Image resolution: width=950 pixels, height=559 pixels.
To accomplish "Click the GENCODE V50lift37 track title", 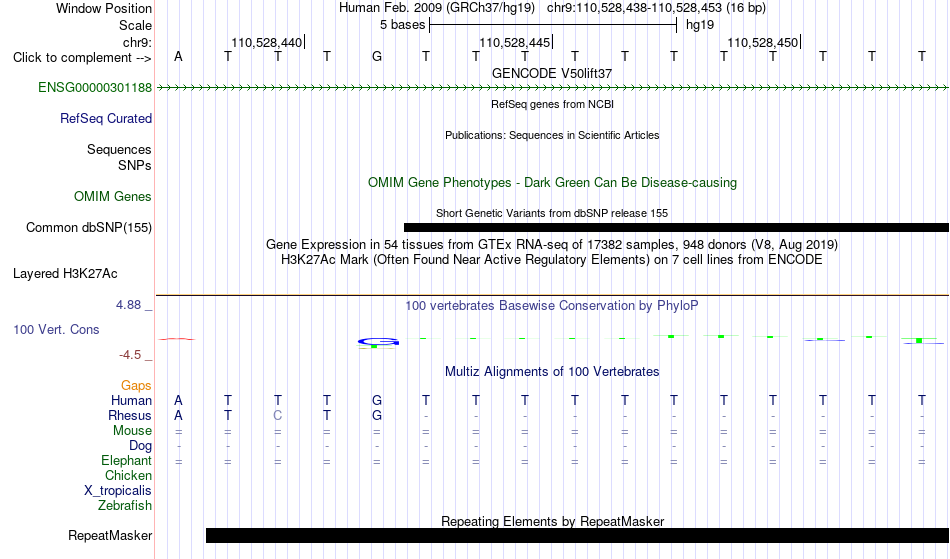I will (552, 73).
